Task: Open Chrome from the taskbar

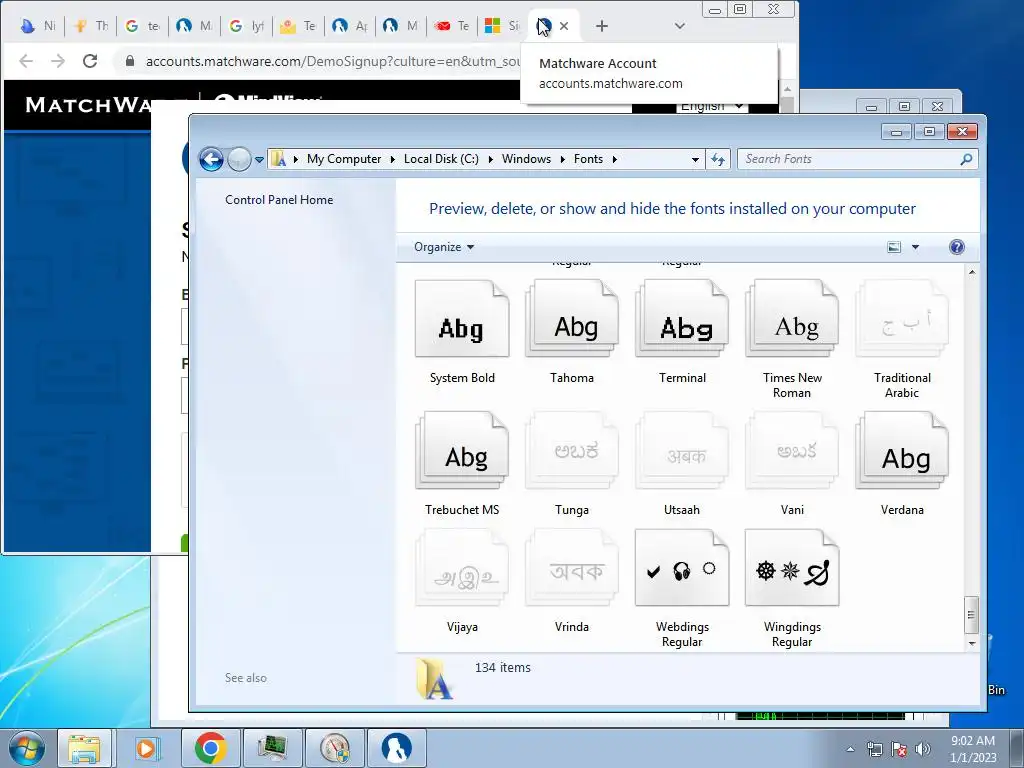Action: pyautogui.click(x=210, y=748)
